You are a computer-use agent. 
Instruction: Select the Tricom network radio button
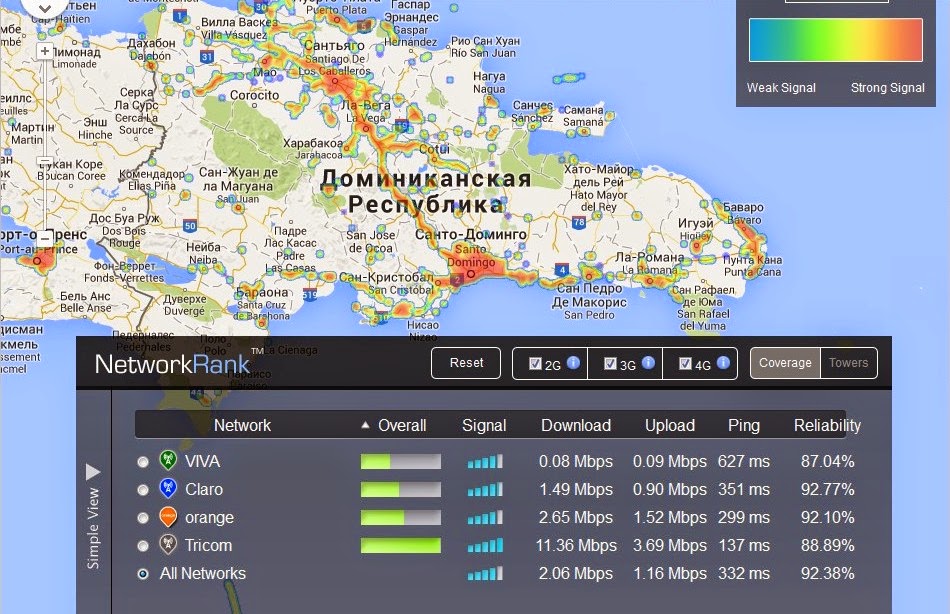(x=143, y=546)
